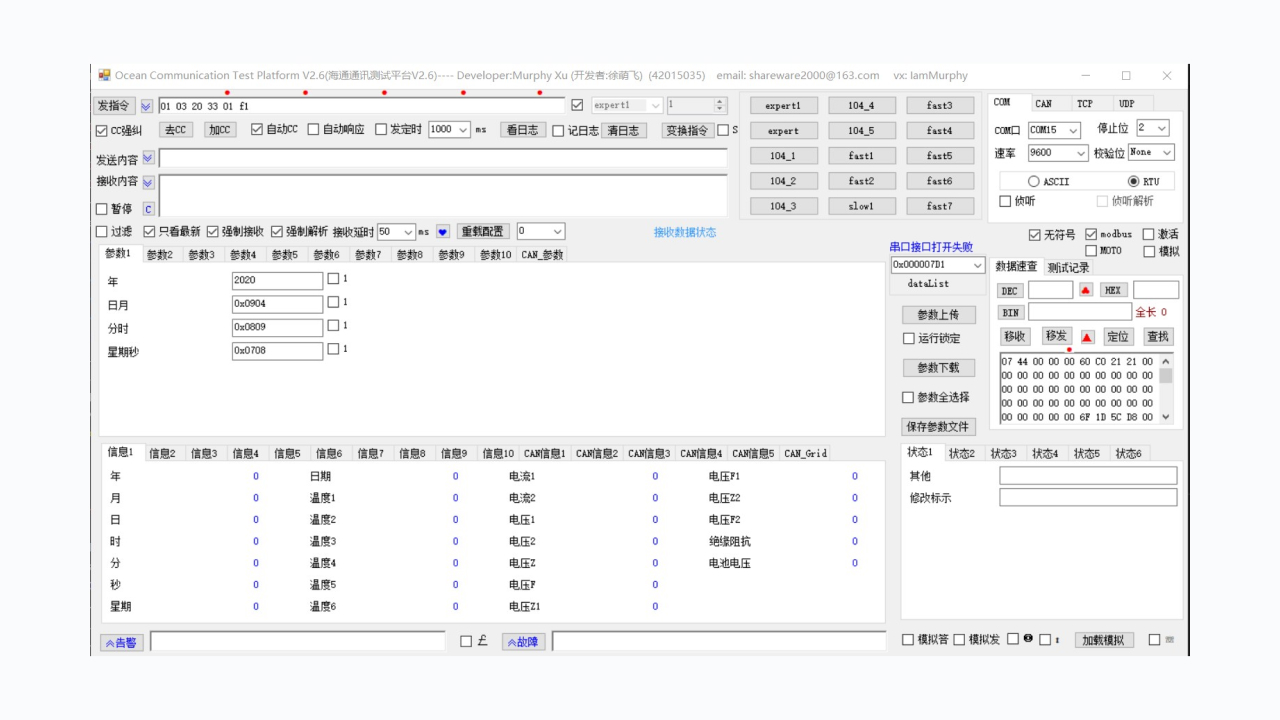This screenshot has height=720, width=1280.
Task: Click the double-chevron icon beside 发送内容
Action: pyautogui.click(x=149, y=158)
